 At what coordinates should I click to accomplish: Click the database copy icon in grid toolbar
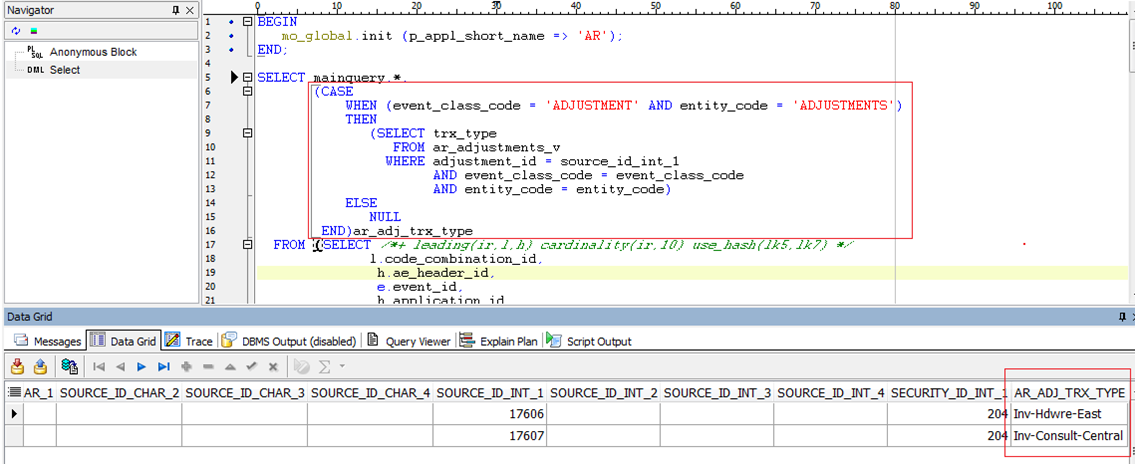[70, 366]
